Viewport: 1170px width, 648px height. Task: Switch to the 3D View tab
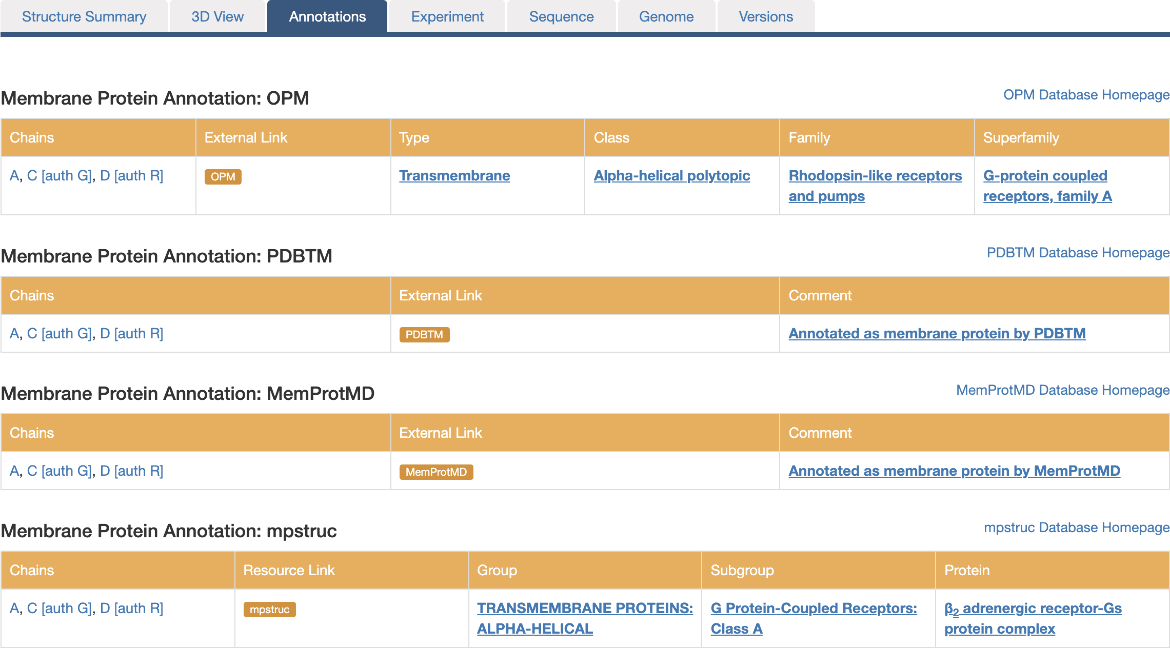217,17
